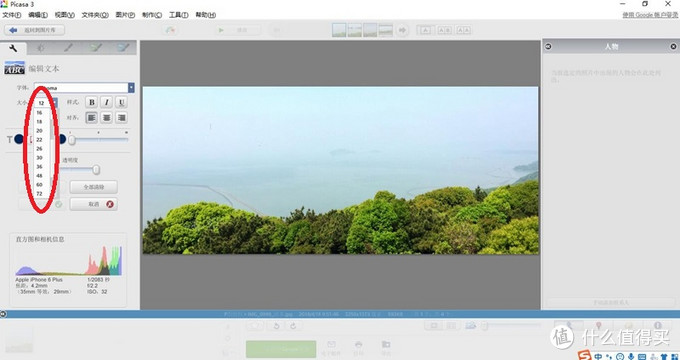Show the photo properties info panel

(x=657, y=325)
